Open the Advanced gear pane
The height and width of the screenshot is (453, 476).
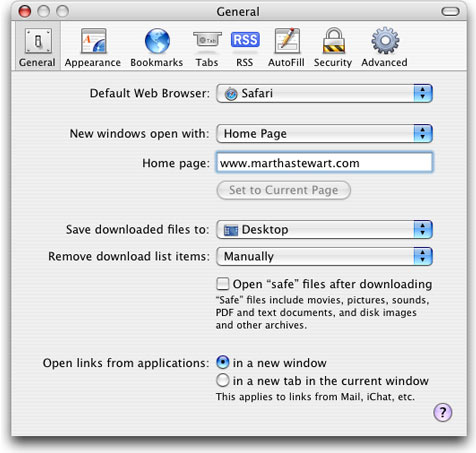(x=384, y=47)
